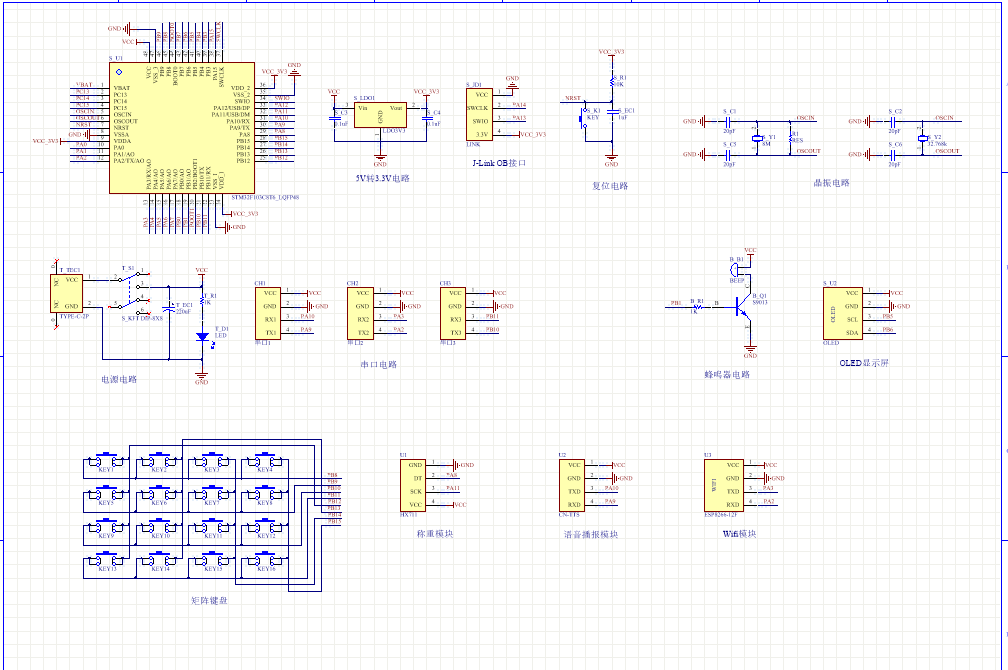Select the B_B1 BEEP buzzer symbol

734,269
